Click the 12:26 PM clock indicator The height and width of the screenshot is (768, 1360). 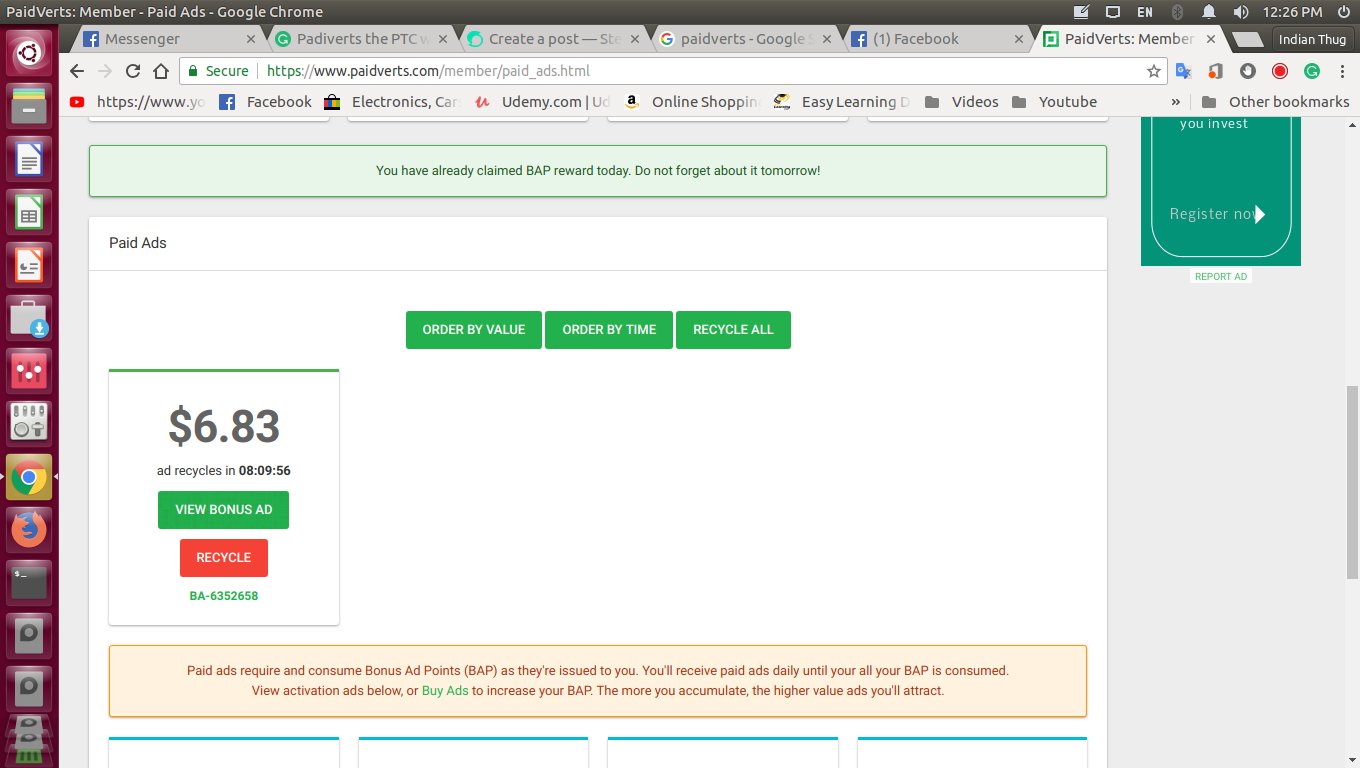coord(1293,12)
